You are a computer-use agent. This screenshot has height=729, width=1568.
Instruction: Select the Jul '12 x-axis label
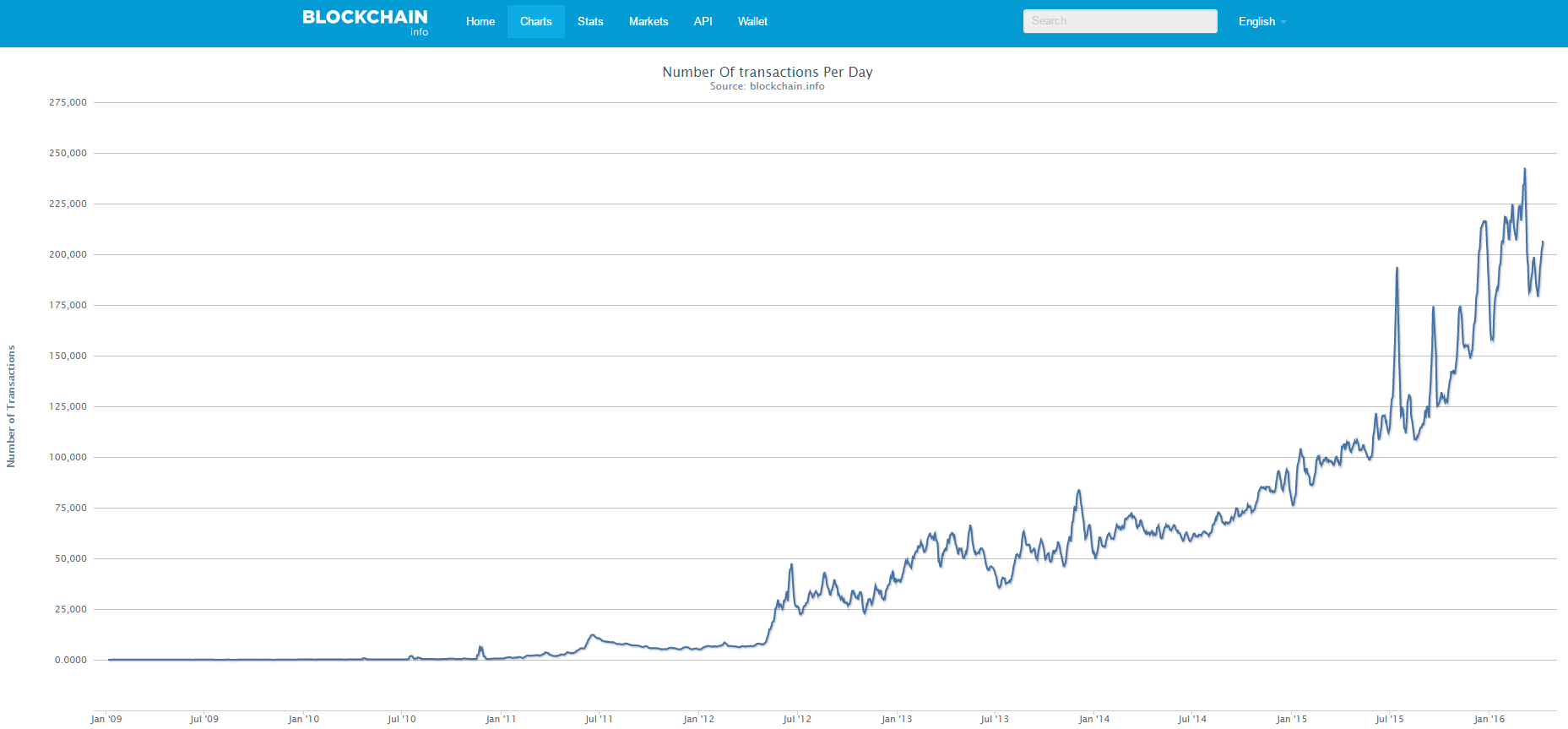tap(796, 719)
